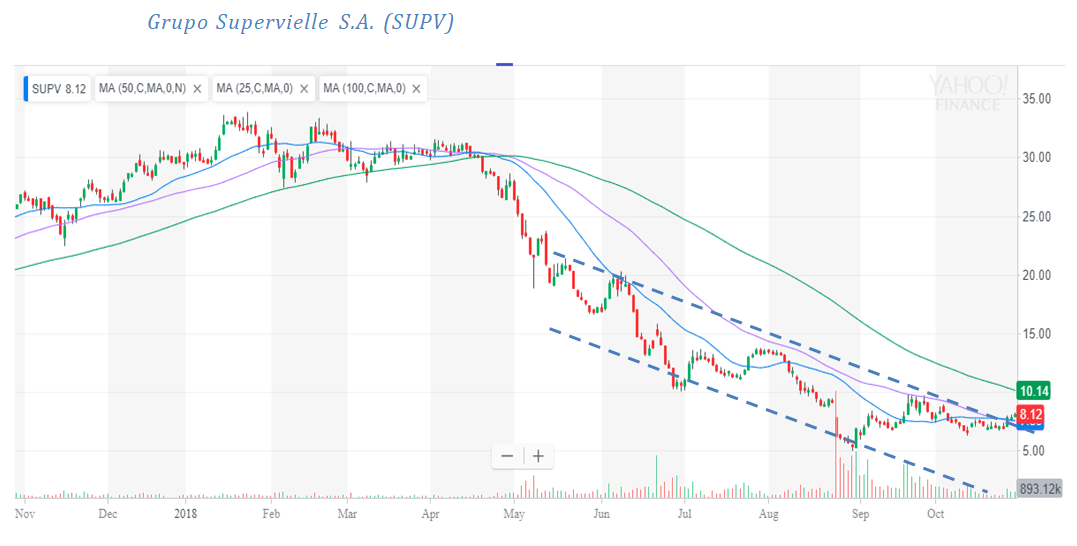The height and width of the screenshot is (546, 1077).
Task: Click the 25.00 price axis label
Action: (1036, 216)
